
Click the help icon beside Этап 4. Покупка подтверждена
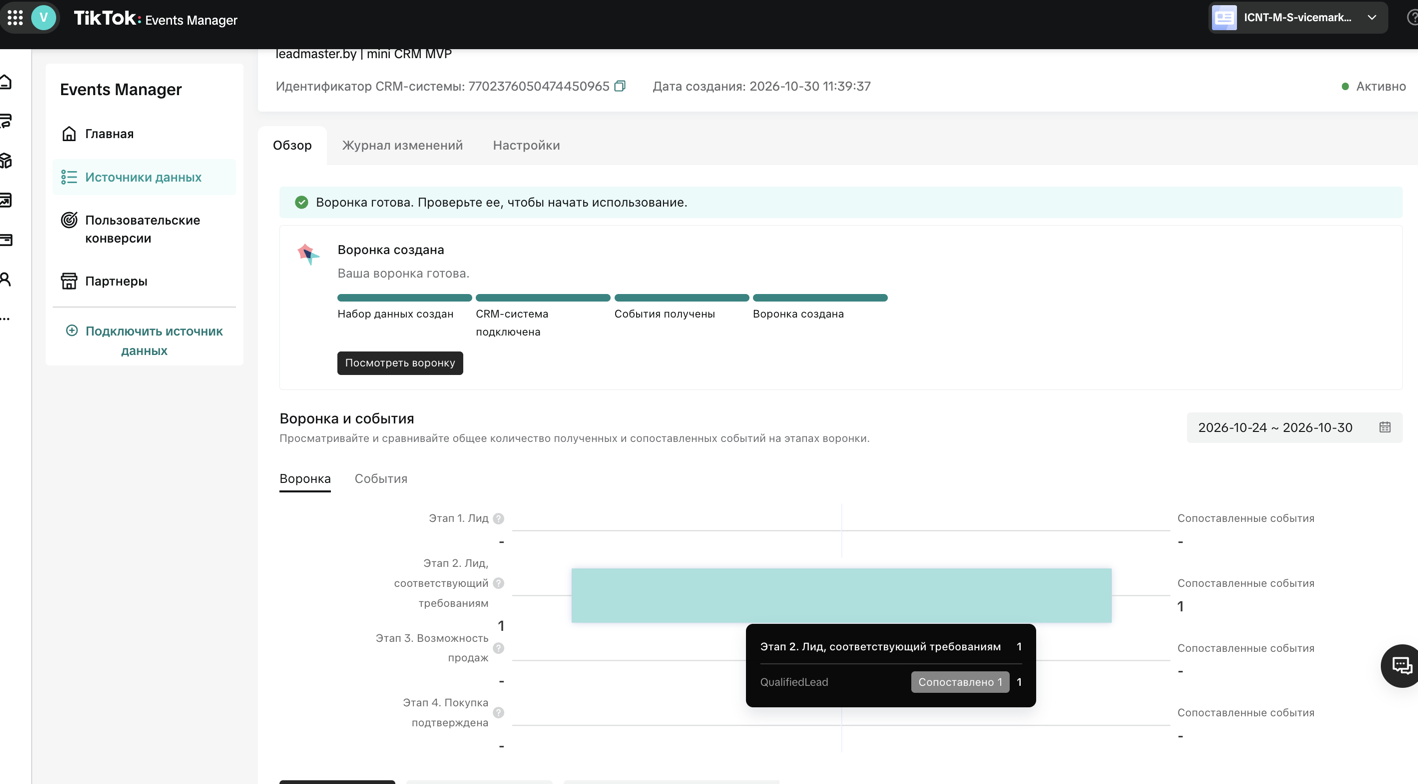tap(498, 713)
